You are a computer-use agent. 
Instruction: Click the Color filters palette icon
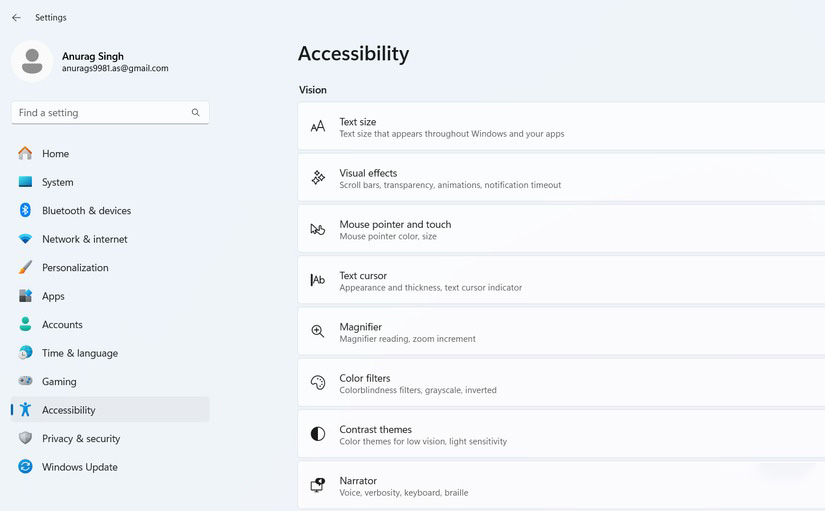tap(318, 383)
